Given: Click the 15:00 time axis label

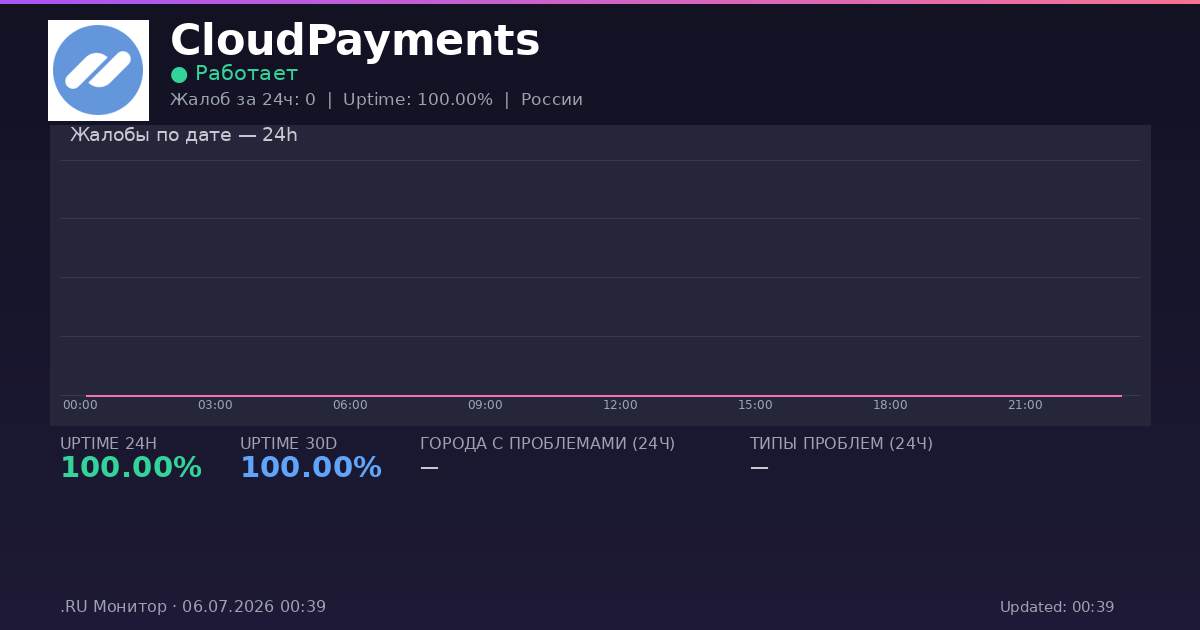Looking at the screenshot, I should tap(755, 405).
